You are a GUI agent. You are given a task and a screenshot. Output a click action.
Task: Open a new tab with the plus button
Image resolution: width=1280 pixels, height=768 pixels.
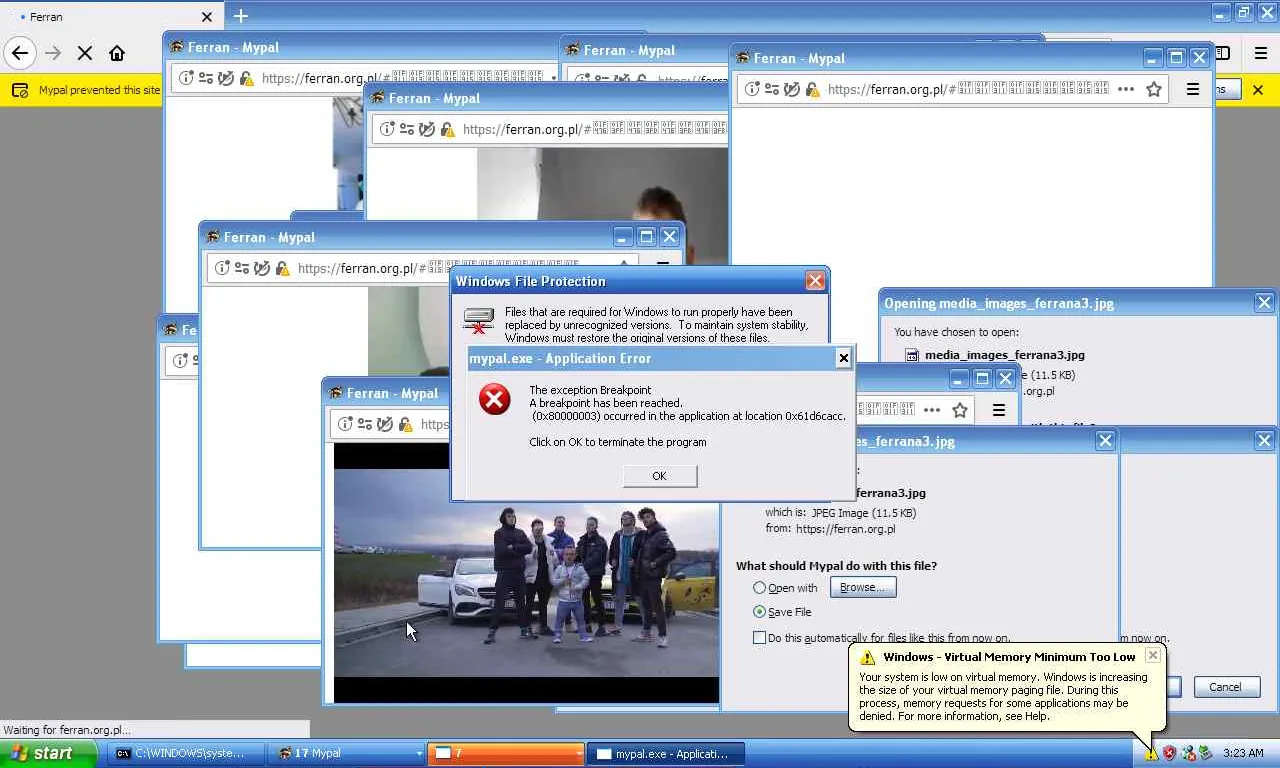click(x=240, y=16)
